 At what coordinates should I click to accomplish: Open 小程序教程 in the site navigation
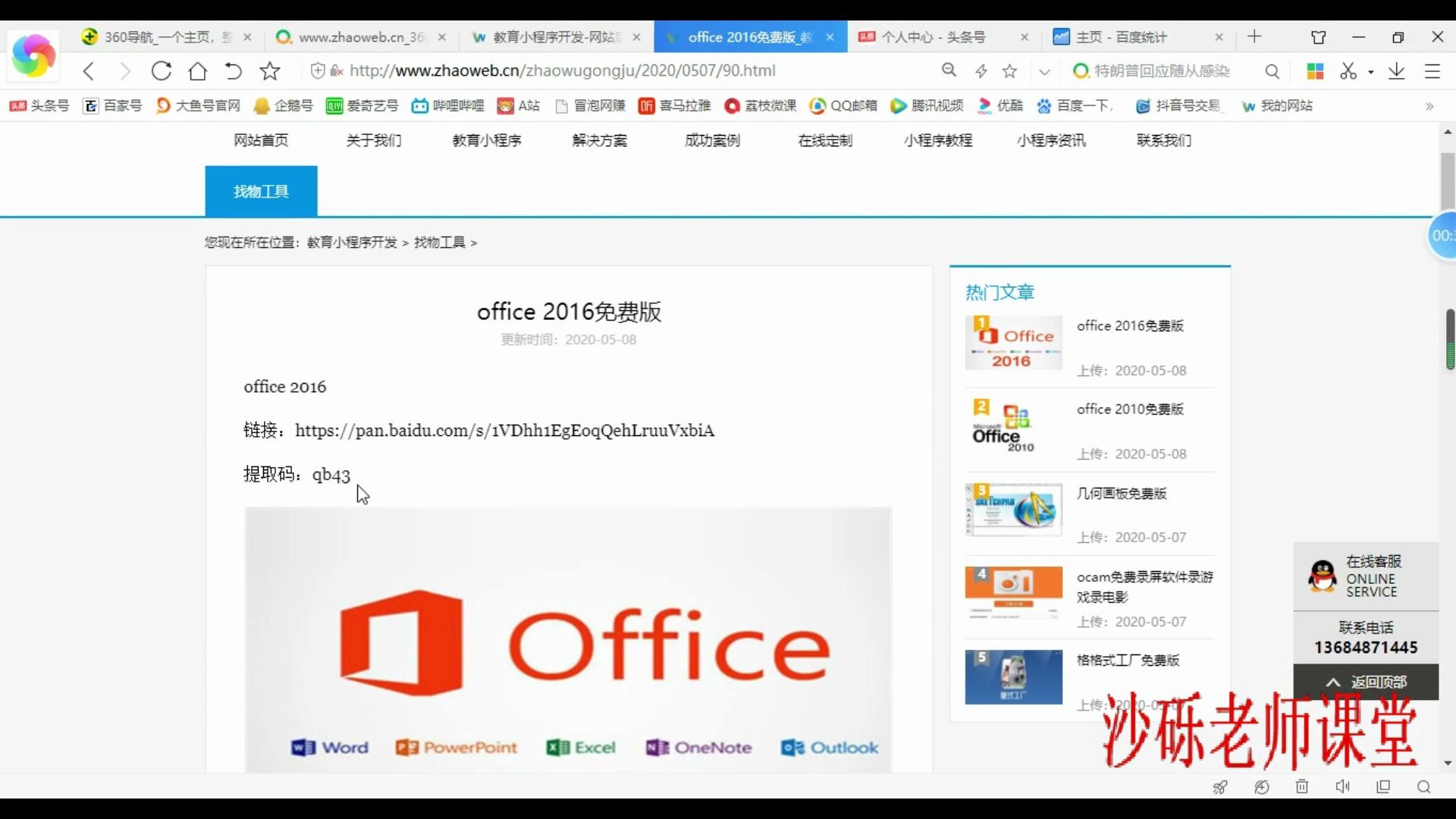tap(938, 140)
